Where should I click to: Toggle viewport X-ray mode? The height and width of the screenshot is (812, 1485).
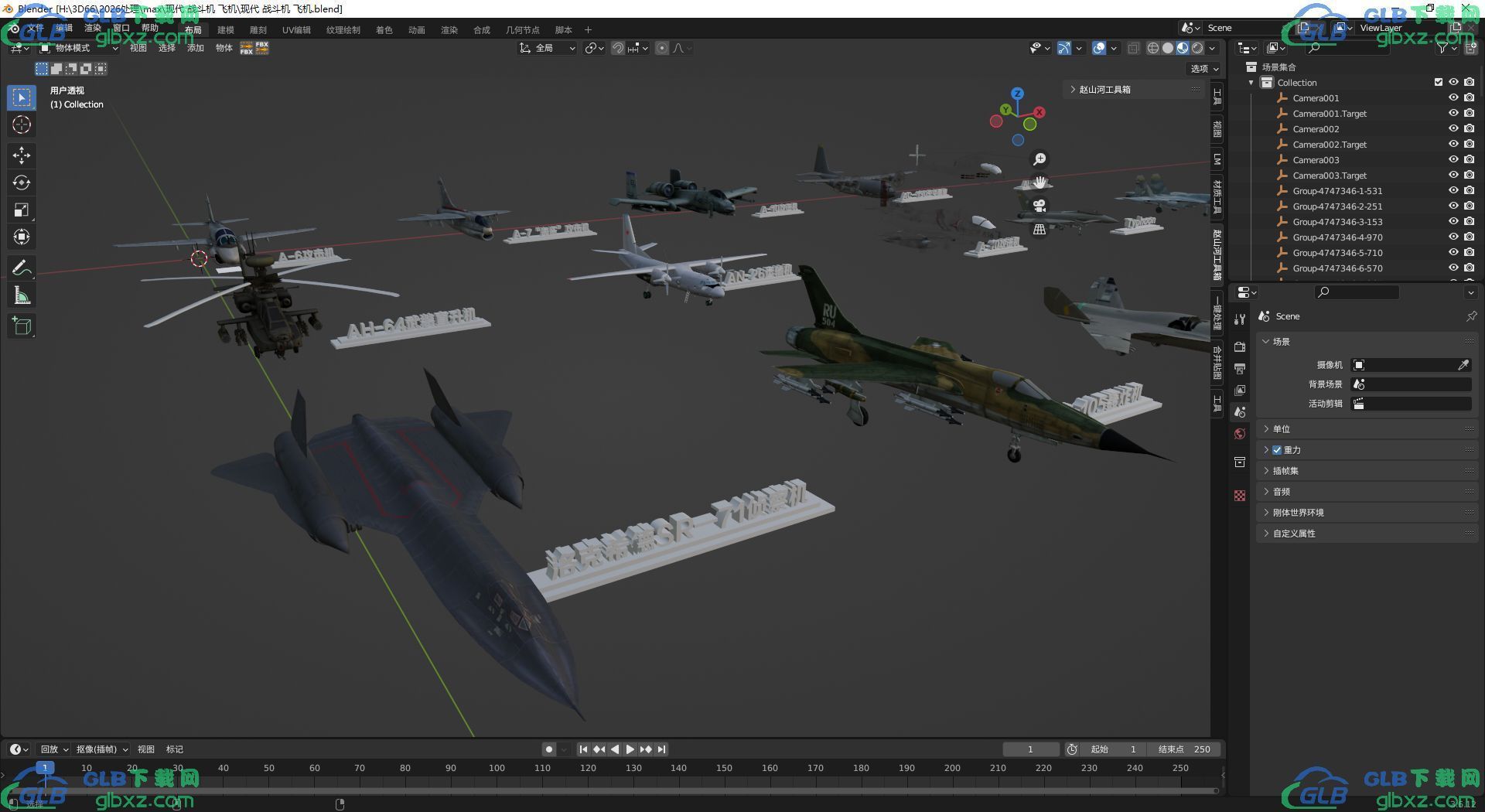[x=1133, y=48]
